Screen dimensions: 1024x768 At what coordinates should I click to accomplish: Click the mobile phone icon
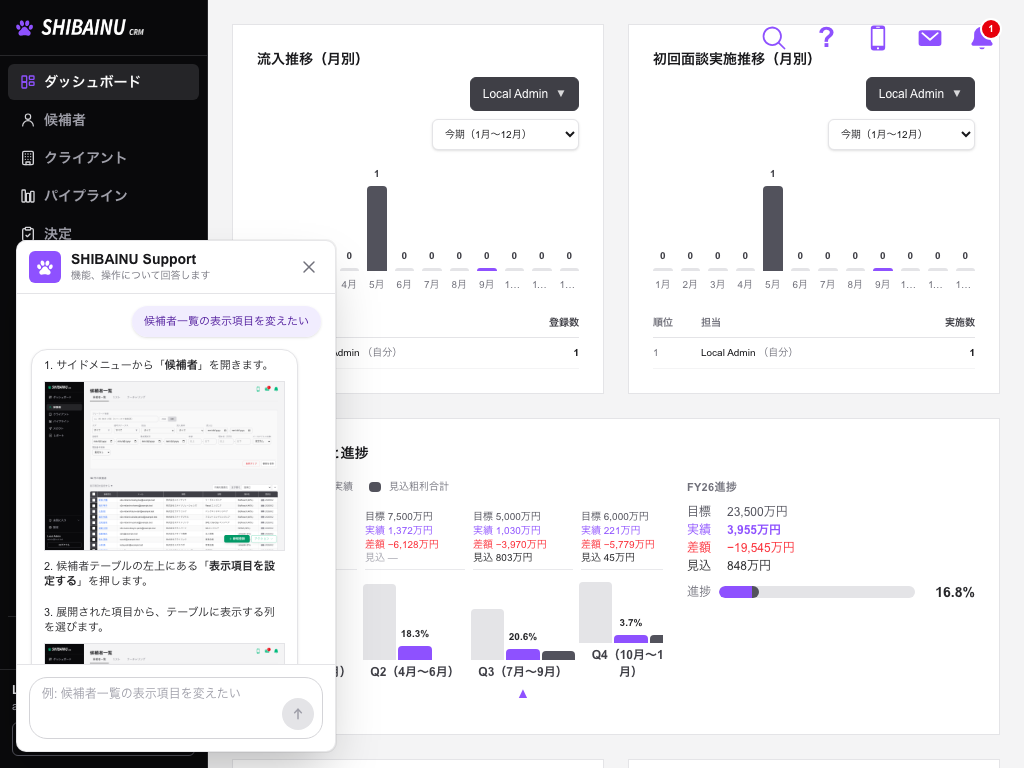pyautogui.click(x=878, y=38)
